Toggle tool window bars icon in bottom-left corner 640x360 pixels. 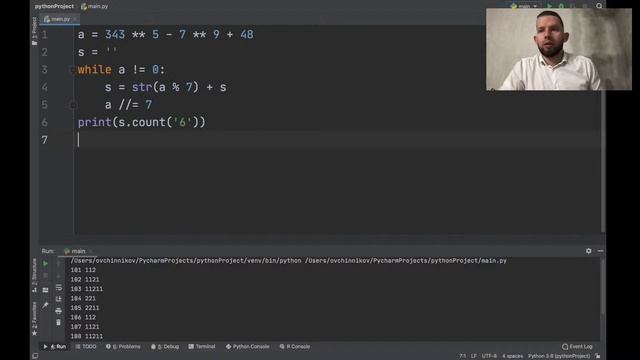[x=35, y=356]
